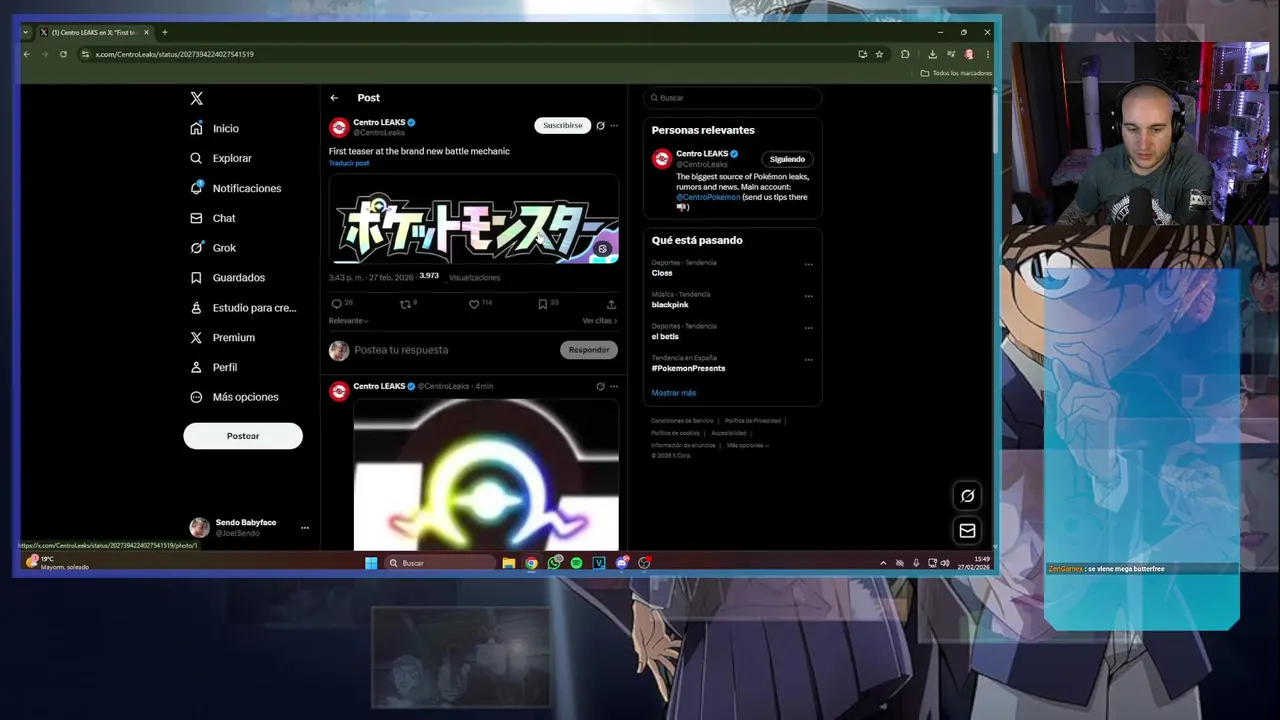Open the @CentroPokemon mention link
Screen dimensions: 1280x720
[x=708, y=197]
